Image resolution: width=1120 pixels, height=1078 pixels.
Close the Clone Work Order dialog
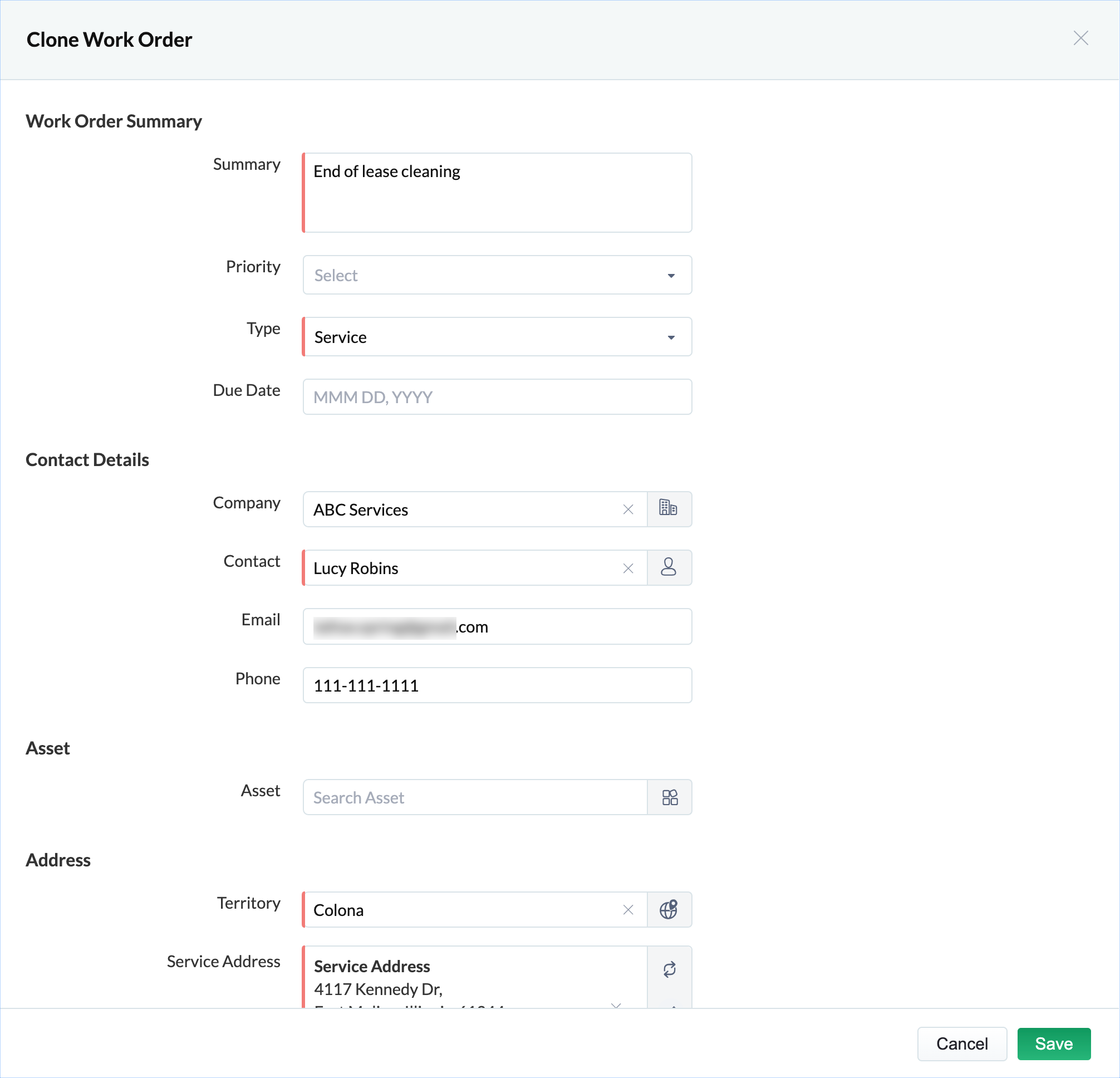[x=1080, y=38]
